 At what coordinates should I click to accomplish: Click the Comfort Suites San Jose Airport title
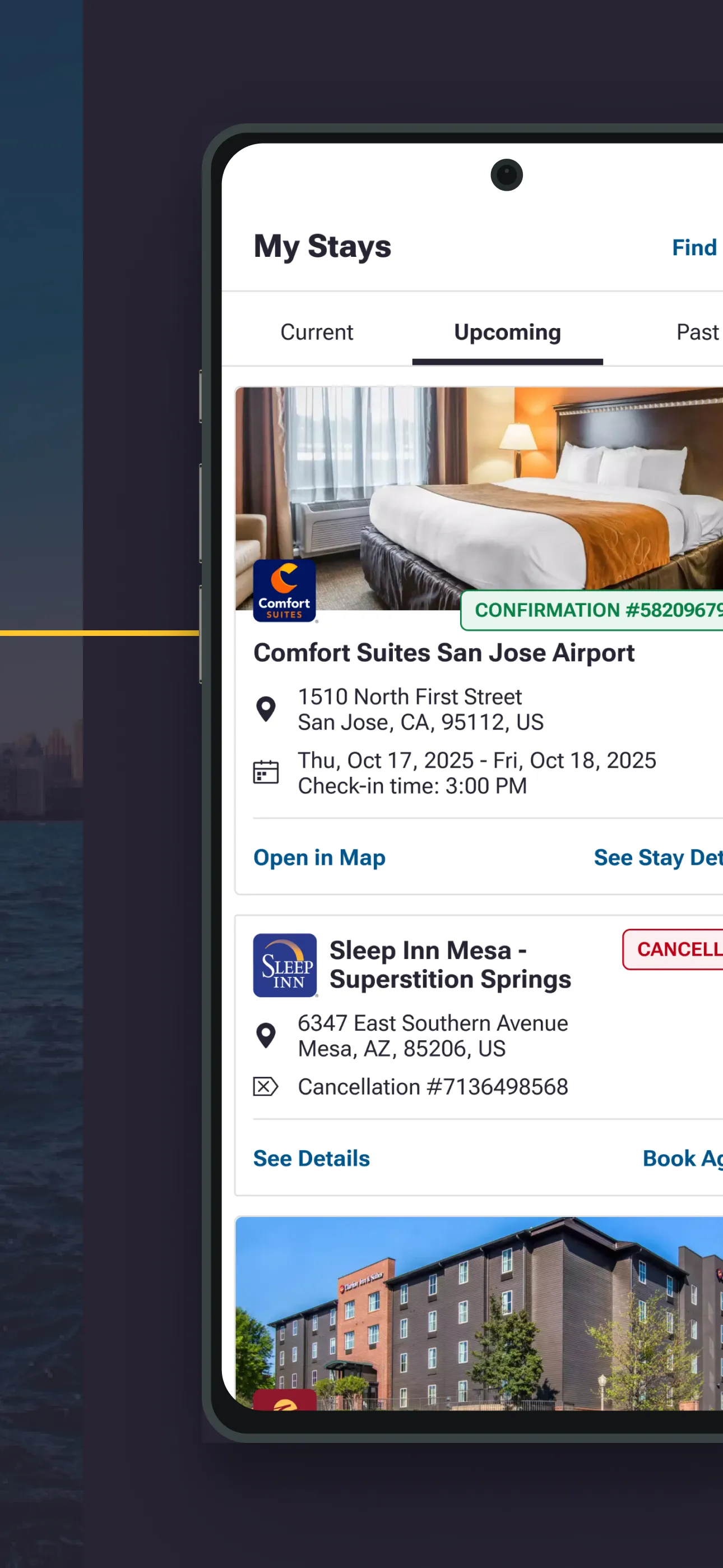(444, 653)
